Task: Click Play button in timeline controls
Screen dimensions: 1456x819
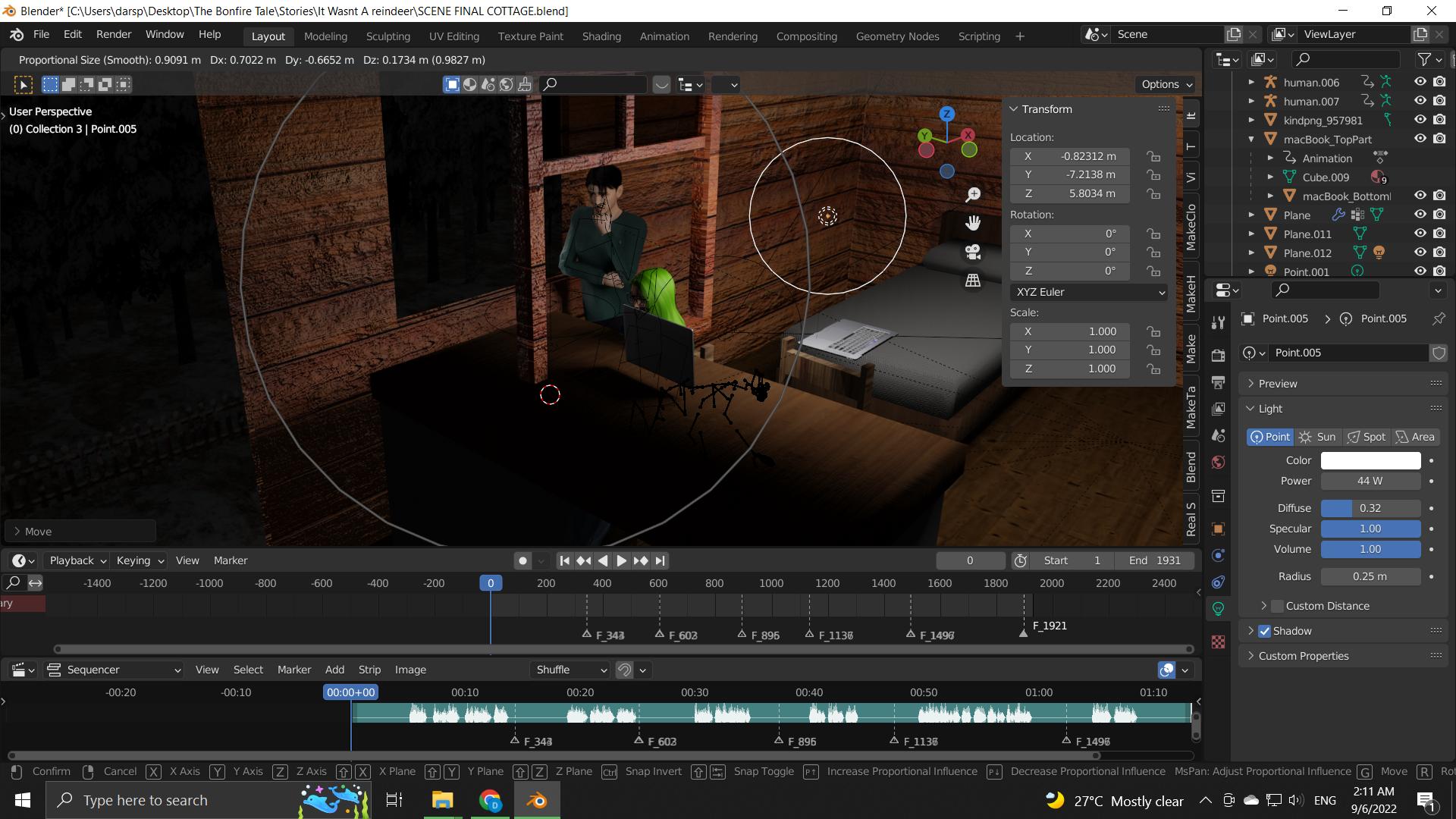Action: pos(619,560)
